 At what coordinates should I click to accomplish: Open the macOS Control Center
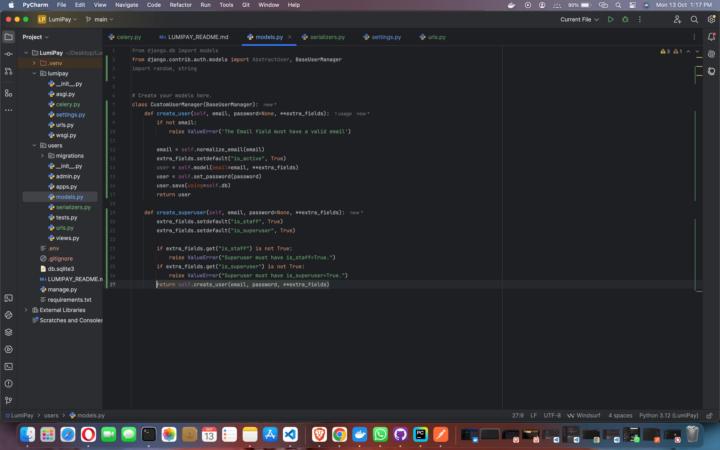pyautogui.click(x=632, y=5)
